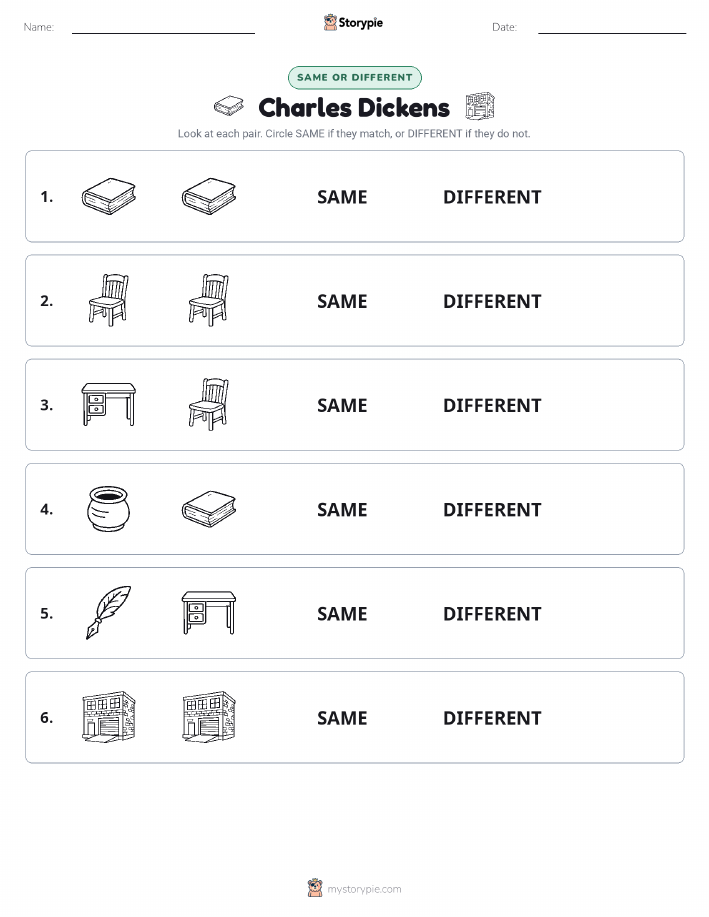
Task: Click the inkpot picture in row 4
Action: click(x=108, y=509)
